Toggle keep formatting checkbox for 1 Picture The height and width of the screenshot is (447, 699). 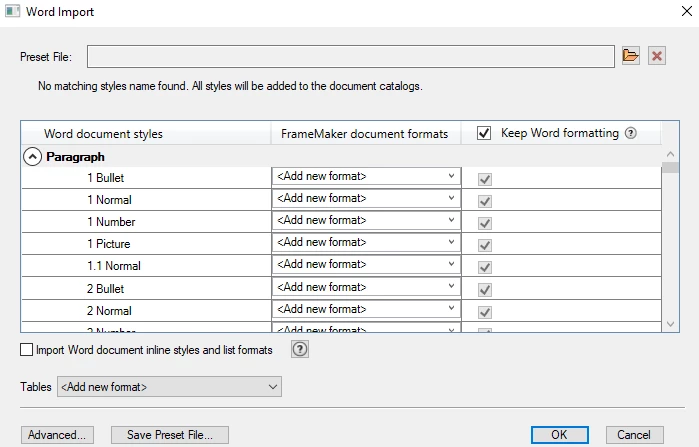tap(485, 245)
